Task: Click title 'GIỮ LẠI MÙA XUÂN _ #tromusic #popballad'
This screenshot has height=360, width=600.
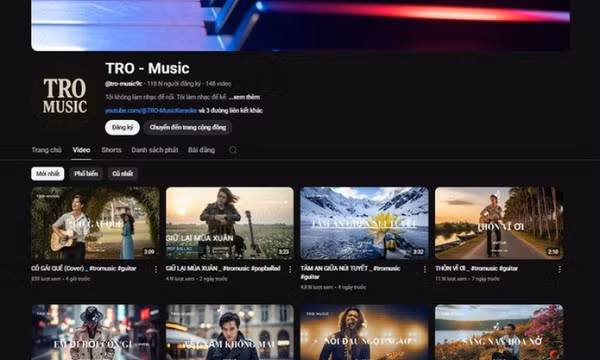Action: 223,269
